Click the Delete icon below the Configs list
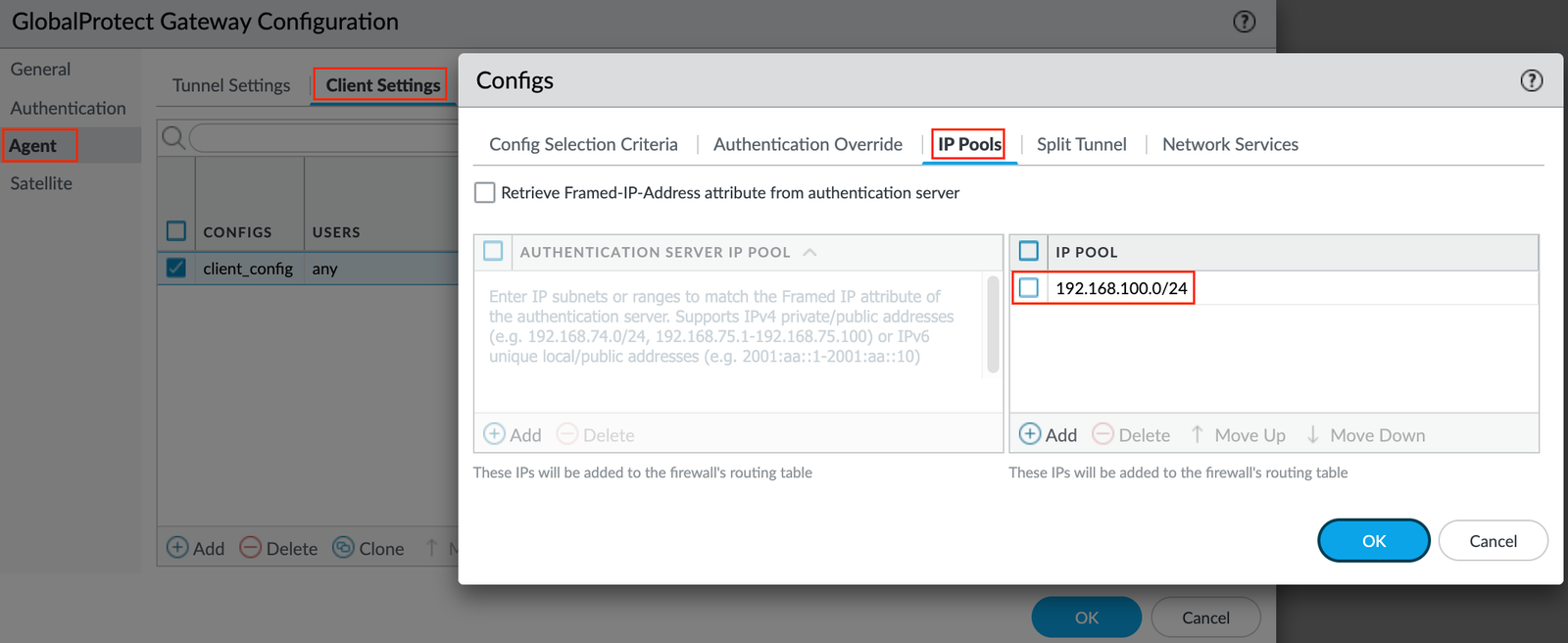Image resolution: width=1568 pixels, height=643 pixels. click(252, 547)
